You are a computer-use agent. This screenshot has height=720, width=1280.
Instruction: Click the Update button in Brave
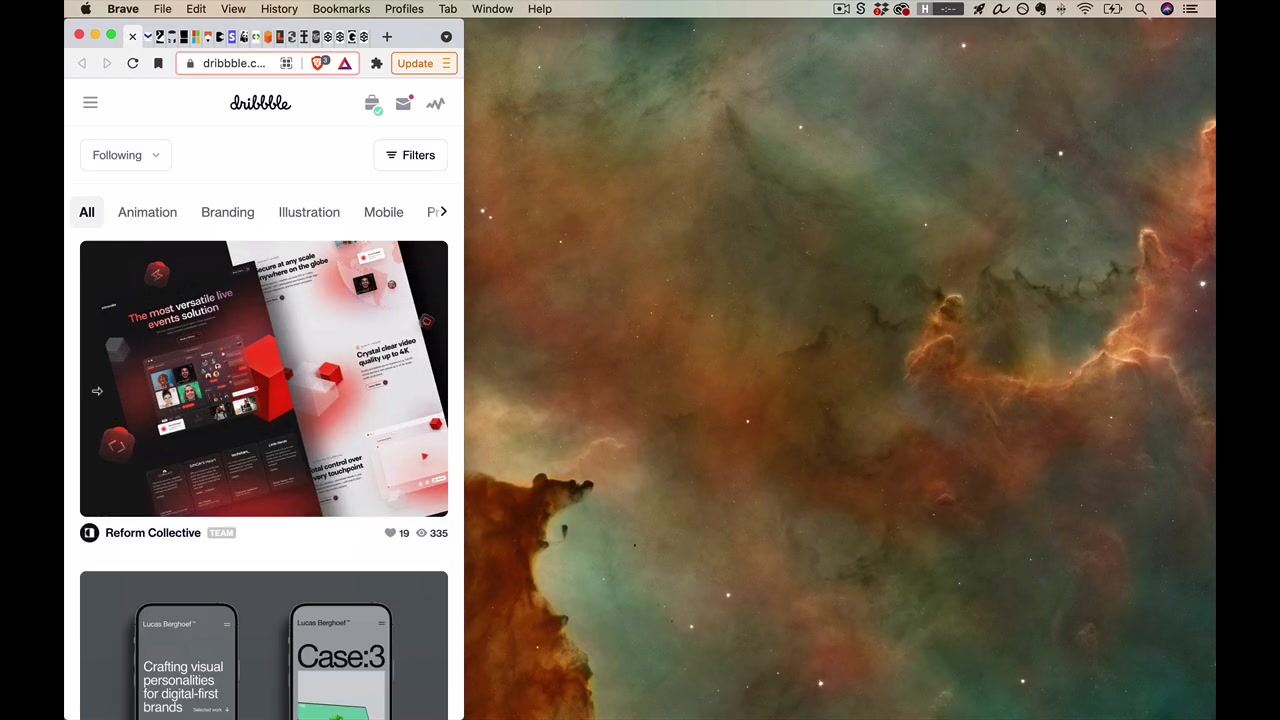(x=424, y=63)
